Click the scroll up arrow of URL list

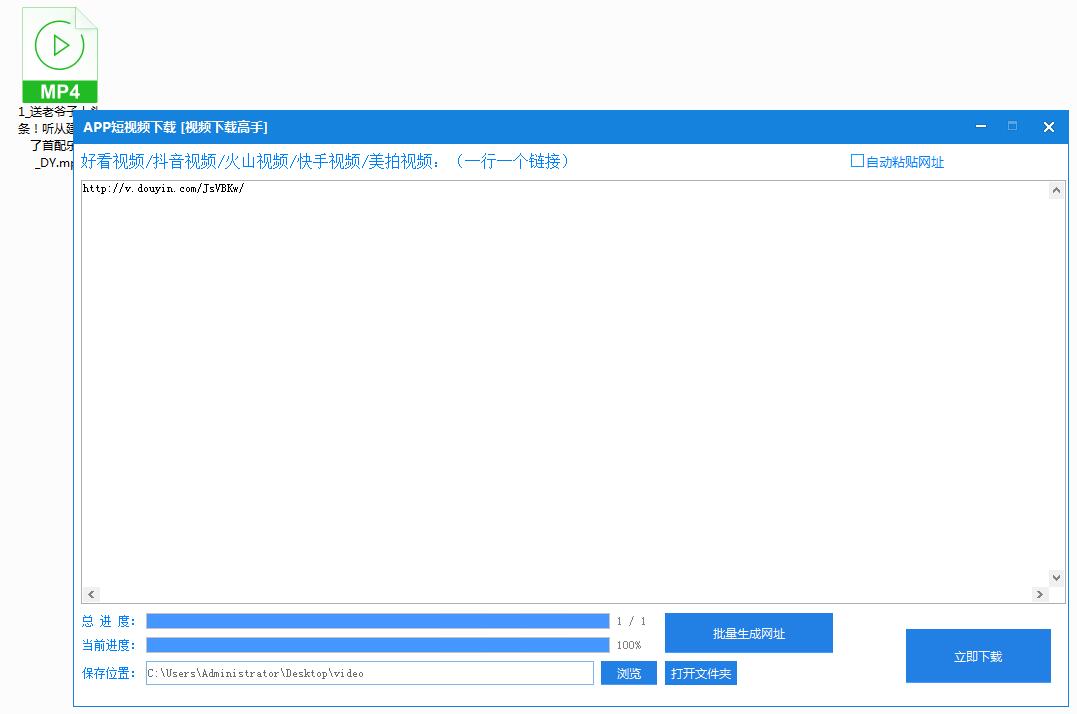[1056, 190]
